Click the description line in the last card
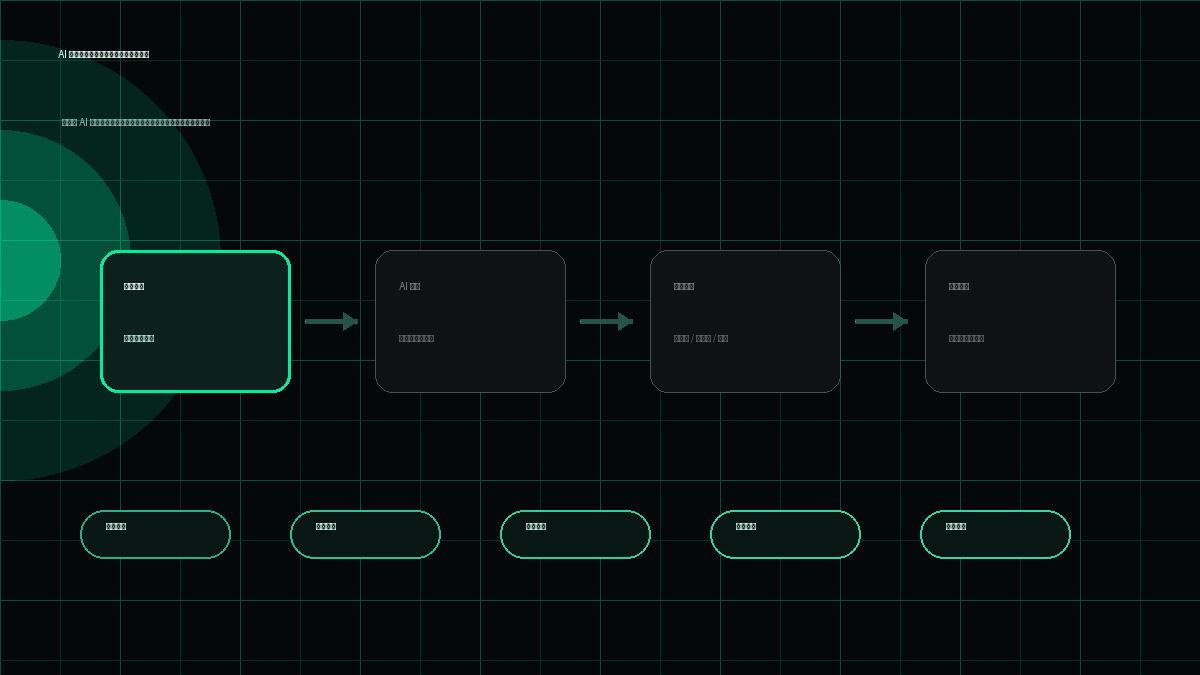This screenshot has height=675, width=1200. pos(966,338)
